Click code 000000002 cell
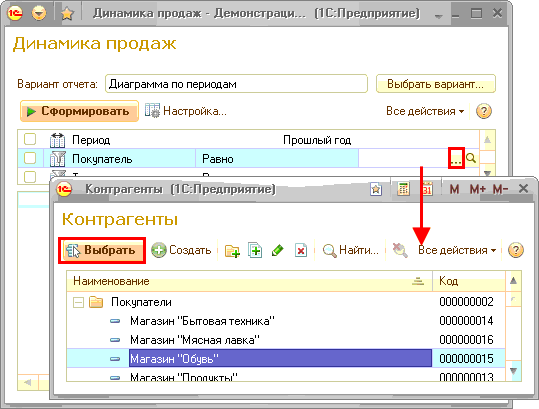 tap(466, 302)
